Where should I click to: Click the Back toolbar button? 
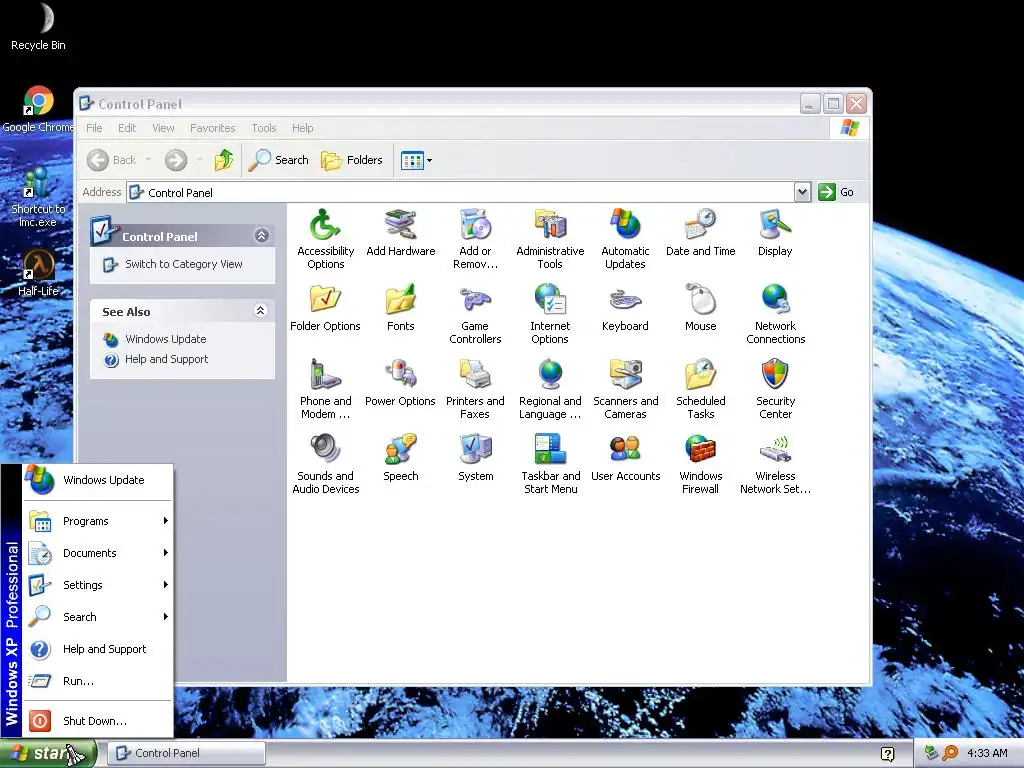point(112,160)
